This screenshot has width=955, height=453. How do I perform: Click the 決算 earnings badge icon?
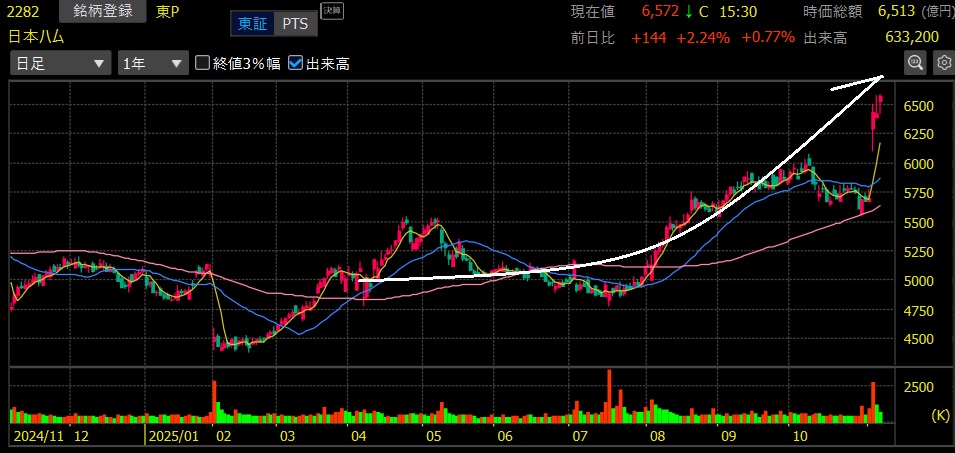point(331,12)
